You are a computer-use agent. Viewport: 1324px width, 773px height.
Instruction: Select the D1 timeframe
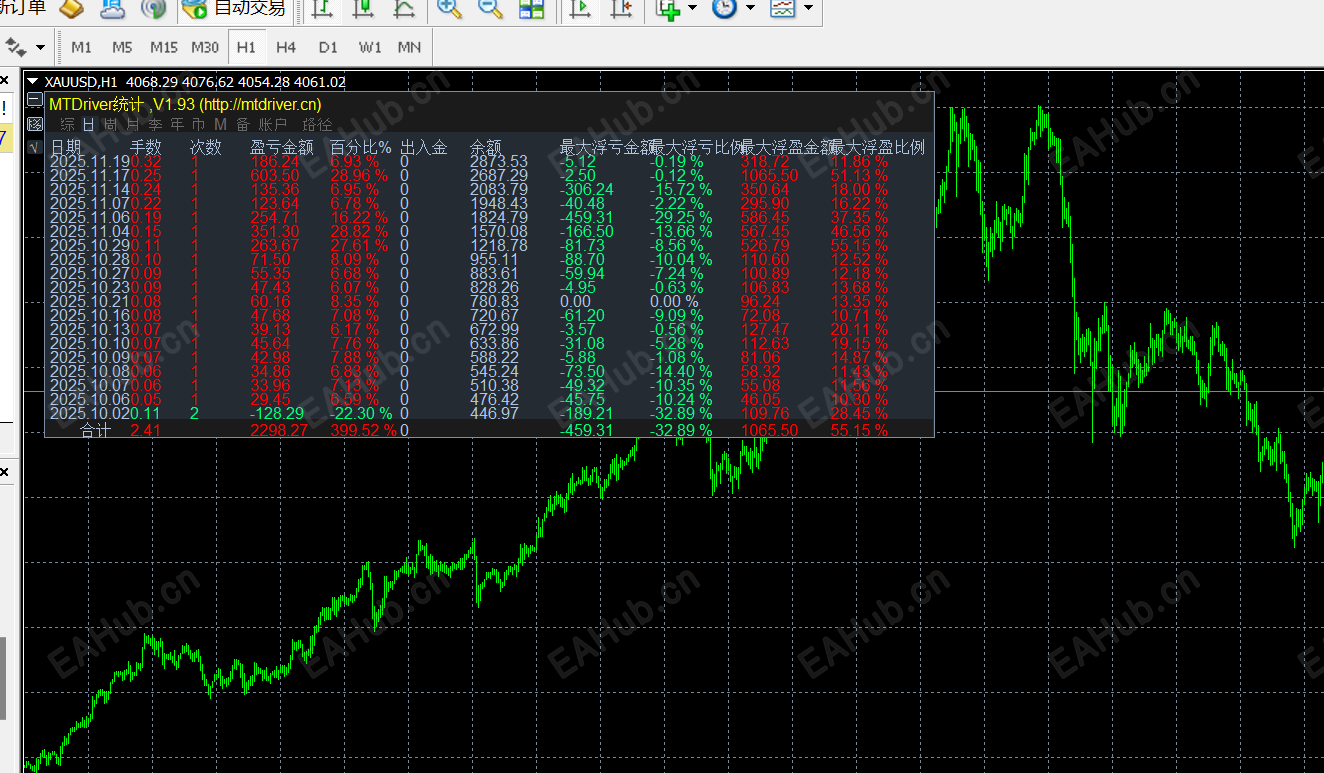(x=328, y=47)
